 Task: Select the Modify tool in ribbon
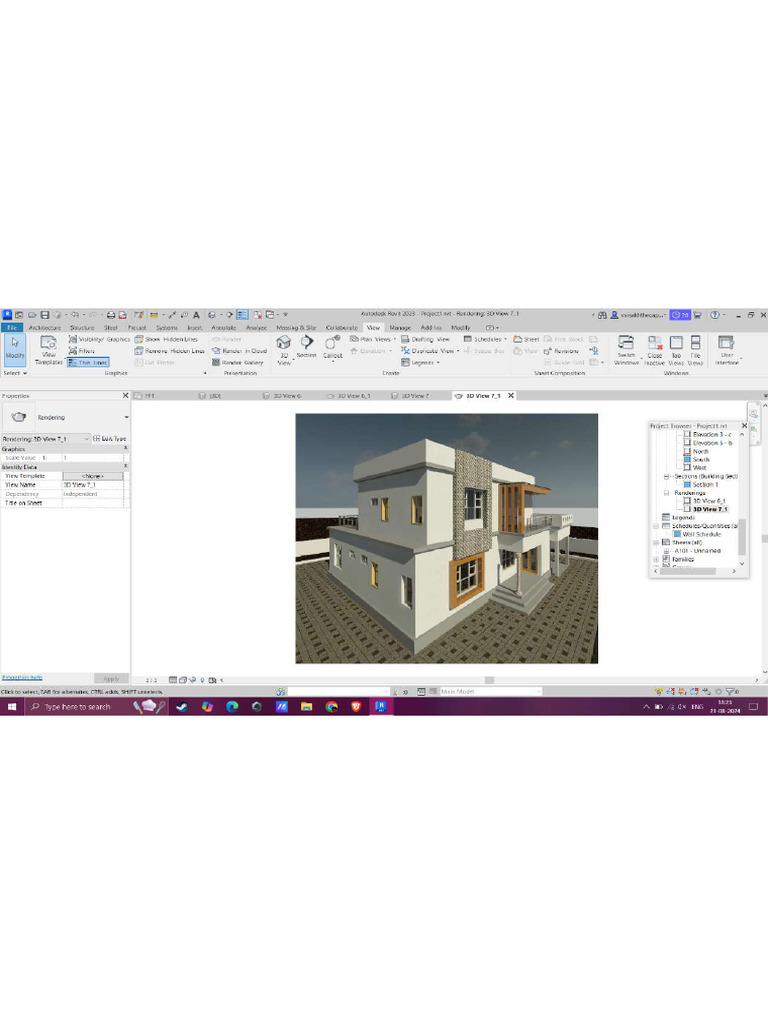pos(15,349)
